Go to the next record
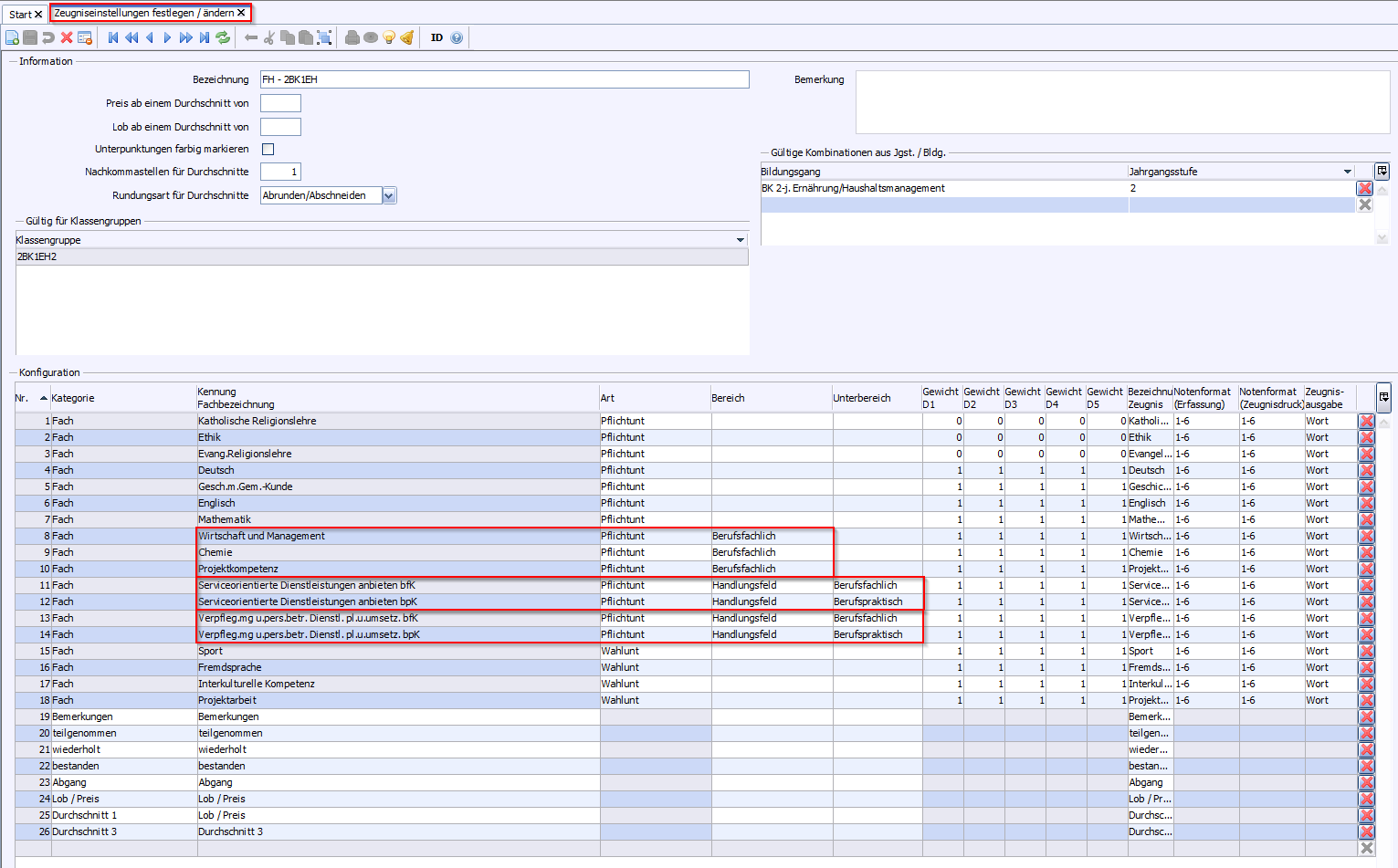The width and height of the screenshot is (1398, 868). (167, 37)
